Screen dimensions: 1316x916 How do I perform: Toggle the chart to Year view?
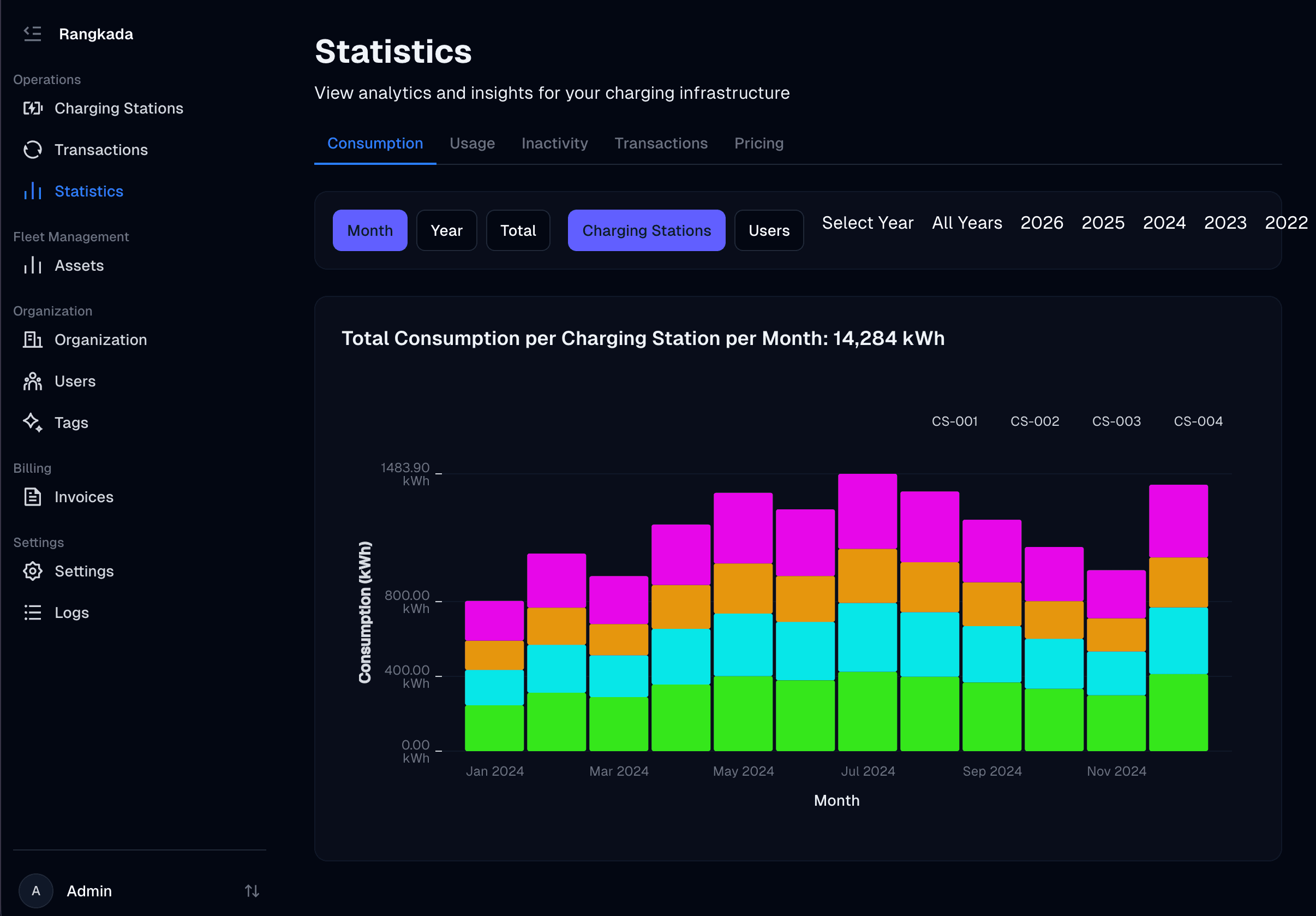click(446, 230)
